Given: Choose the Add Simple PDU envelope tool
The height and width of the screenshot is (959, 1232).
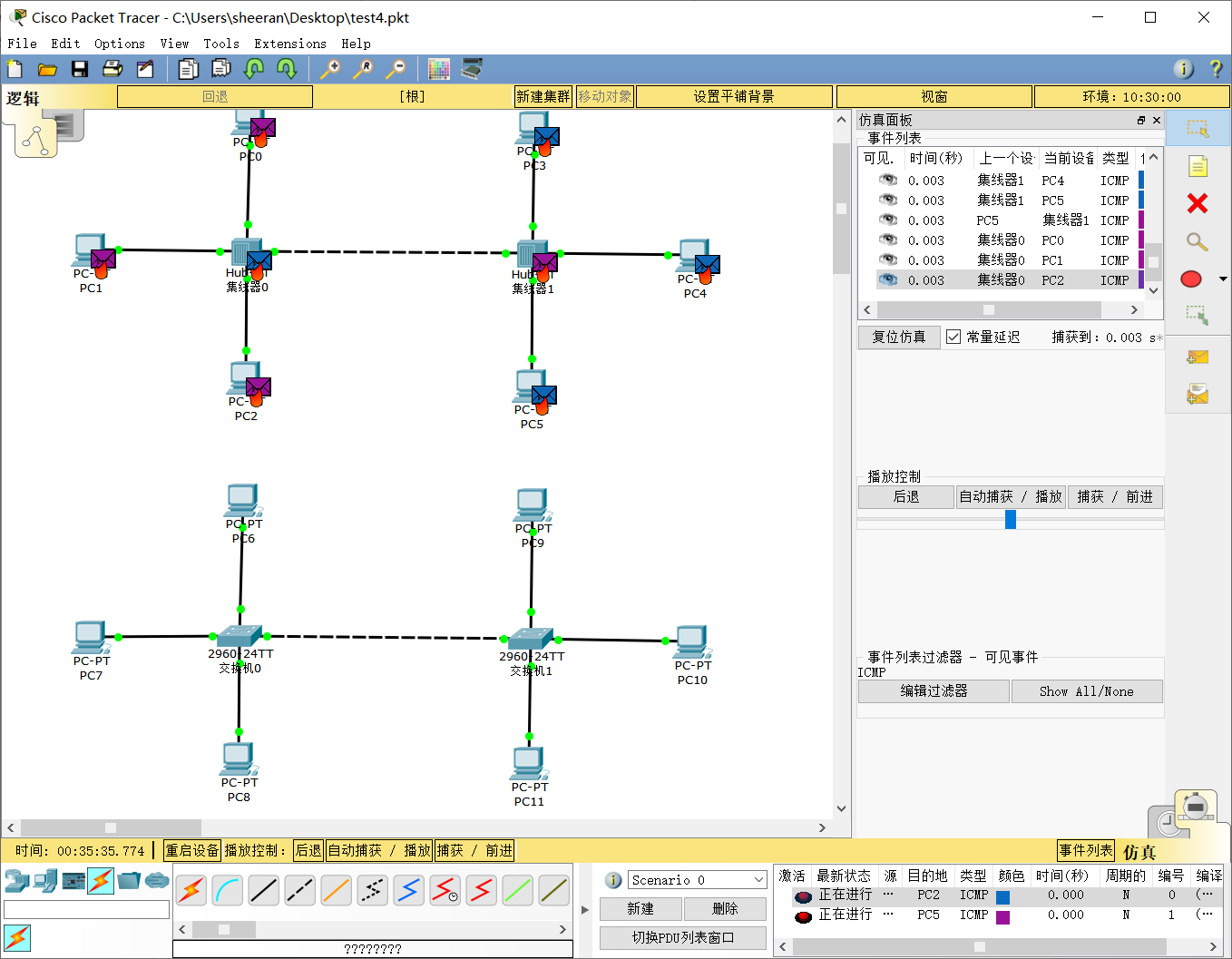Looking at the screenshot, I should pos(1198,357).
